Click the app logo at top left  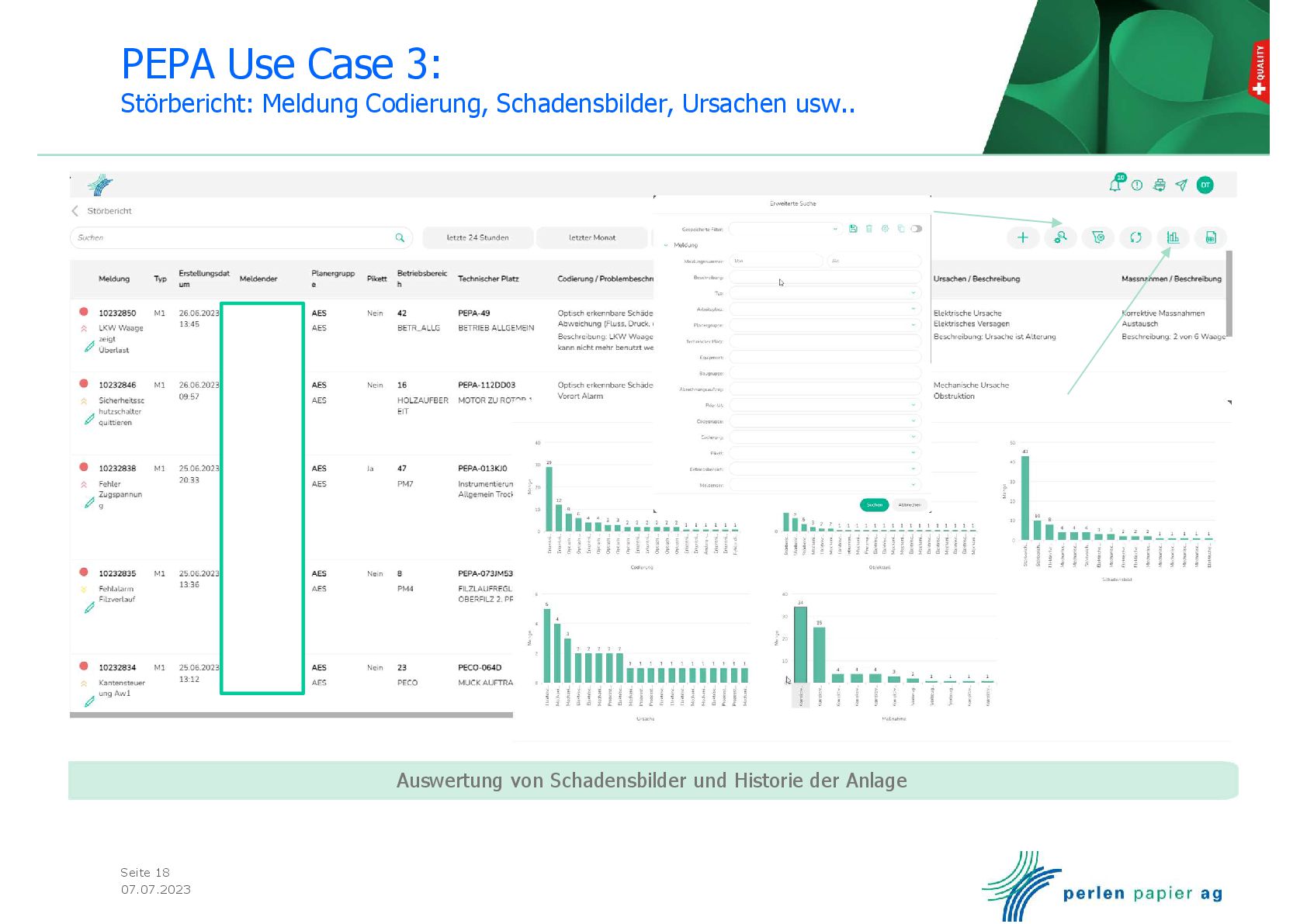pyautogui.click(x=101, y=185)
